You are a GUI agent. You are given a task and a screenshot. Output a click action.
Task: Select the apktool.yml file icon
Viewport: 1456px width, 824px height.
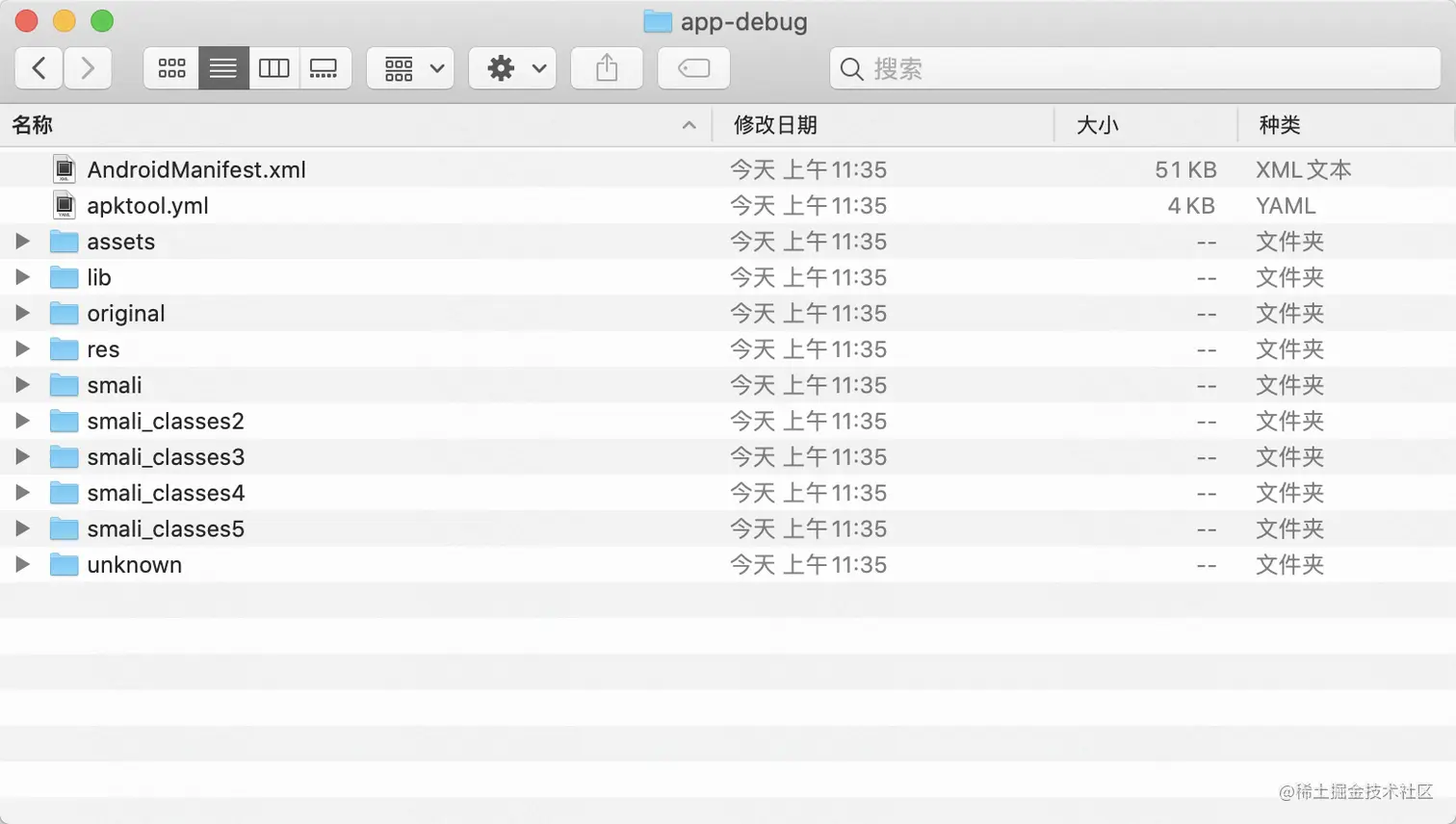[64, 205]
